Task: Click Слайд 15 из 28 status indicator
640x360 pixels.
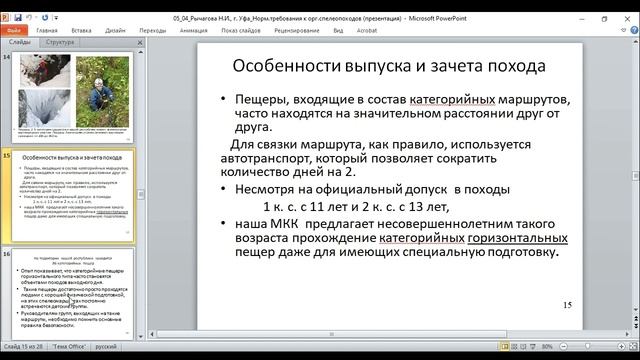Action: click(x=23, y=347)
